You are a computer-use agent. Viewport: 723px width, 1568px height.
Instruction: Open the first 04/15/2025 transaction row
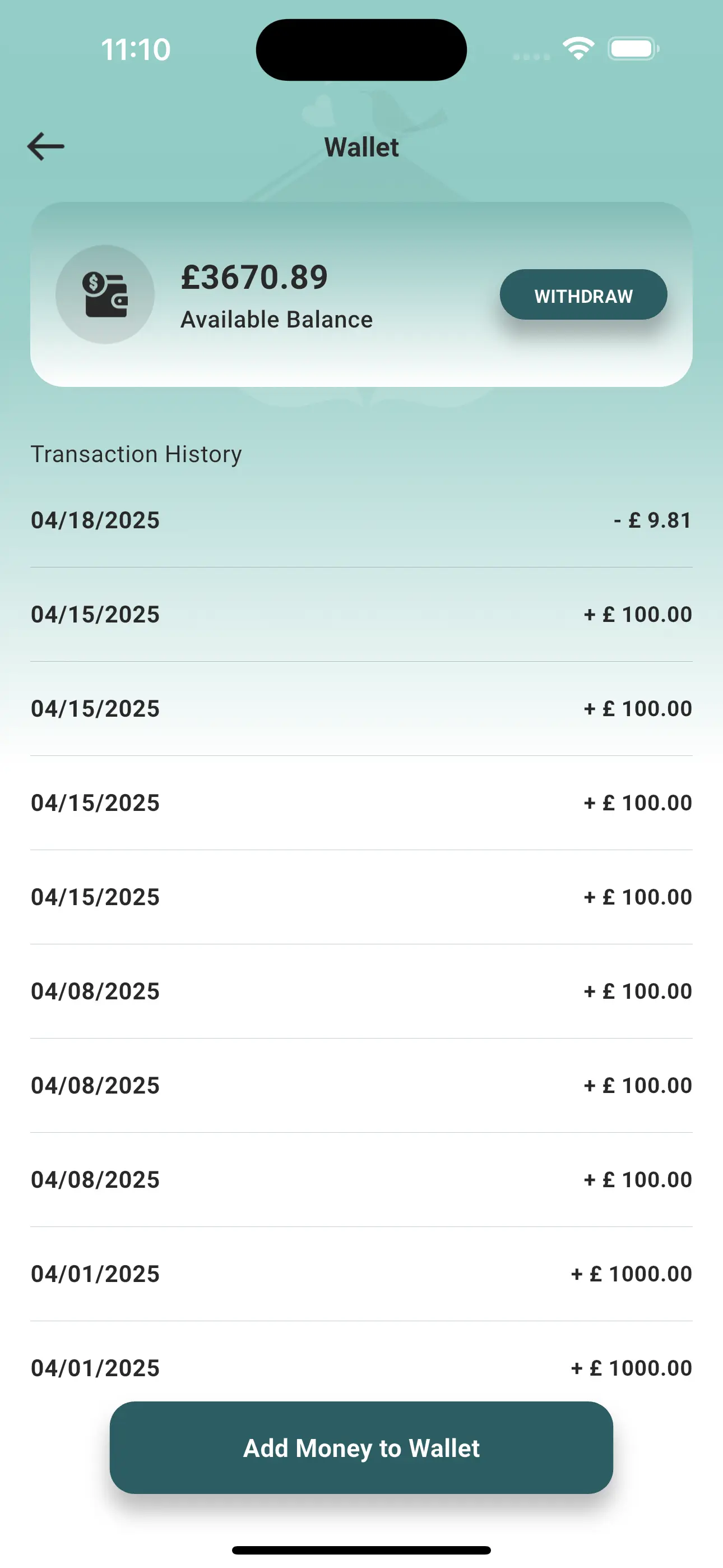click(361, 615)
